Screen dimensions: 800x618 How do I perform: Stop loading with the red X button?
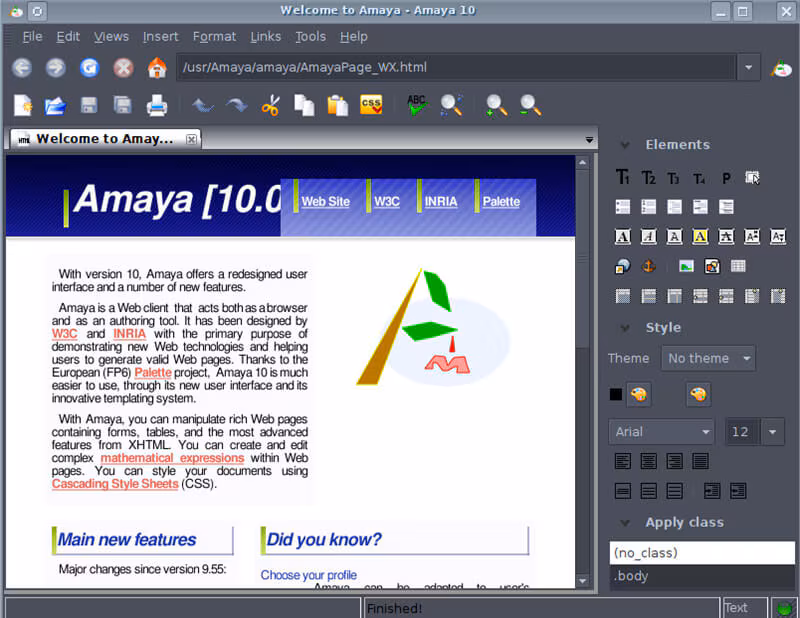[x=123, y=67]
